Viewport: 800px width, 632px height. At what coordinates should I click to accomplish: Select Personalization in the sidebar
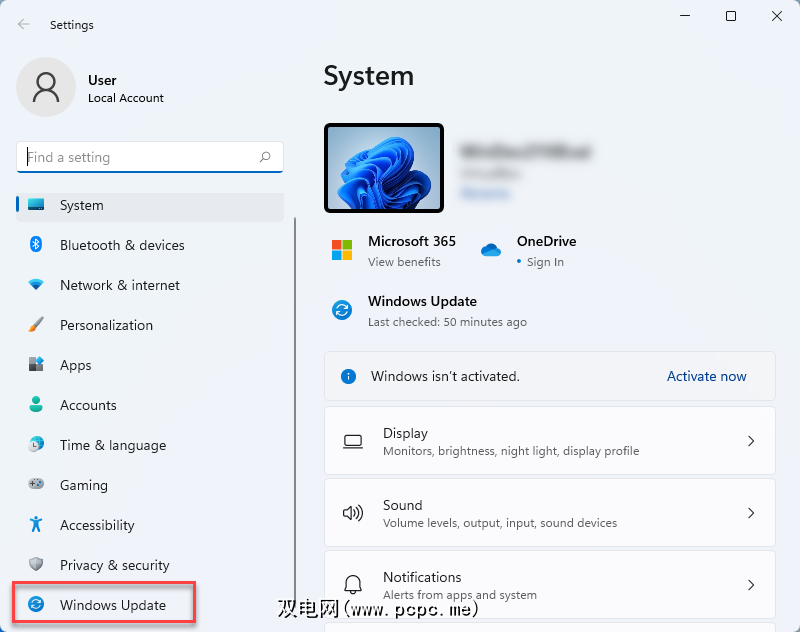150,325
